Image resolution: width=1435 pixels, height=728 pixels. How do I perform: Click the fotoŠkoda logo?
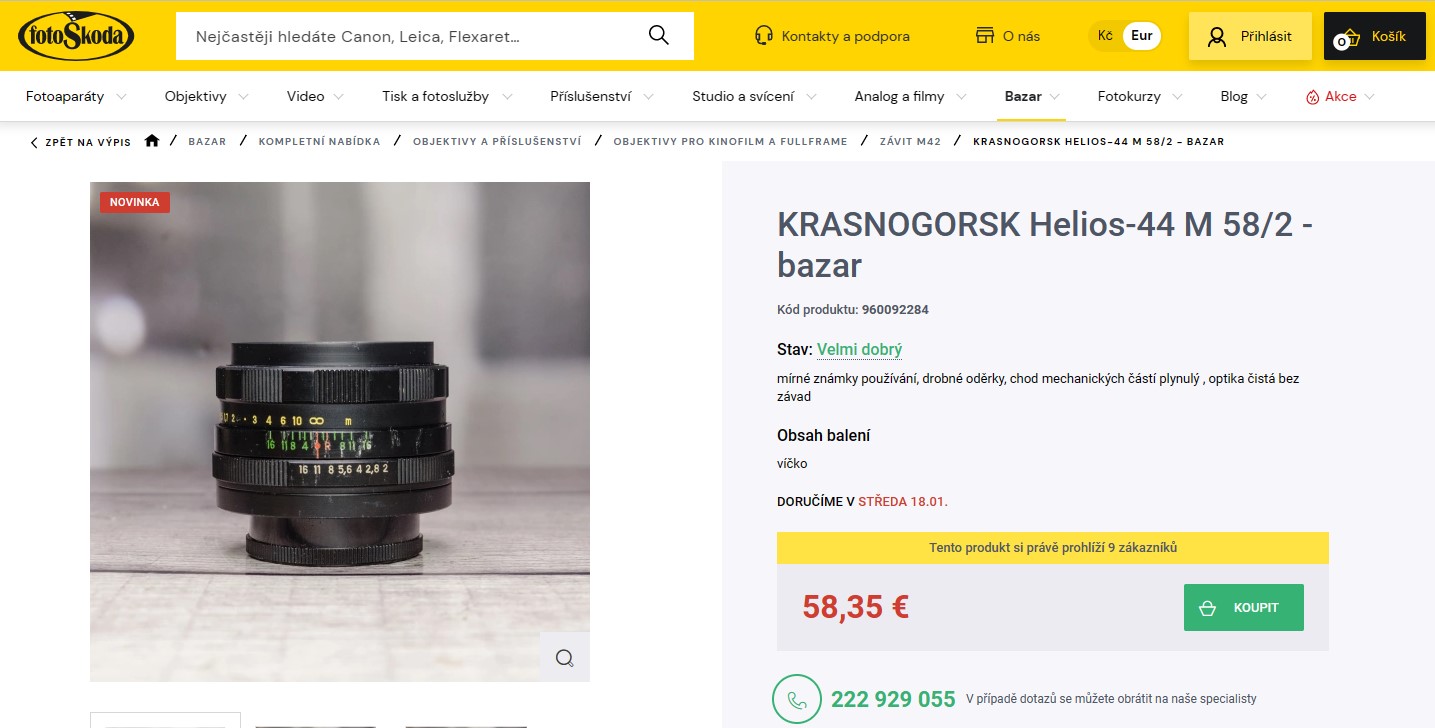tap(76, 36)
